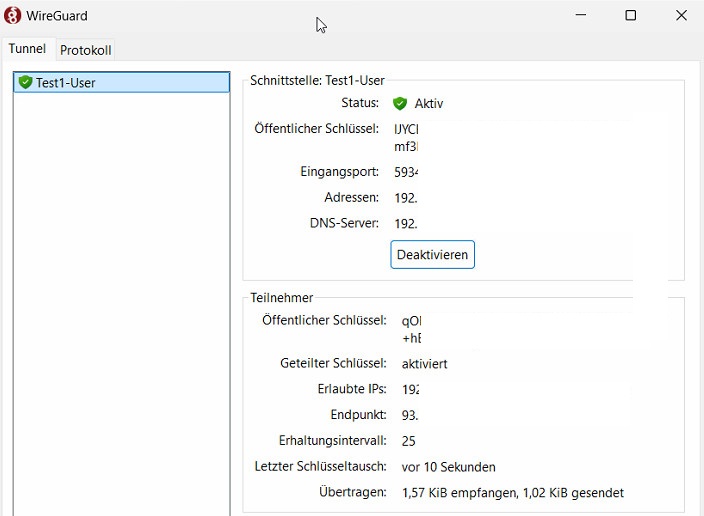
Task: Click the Aktiv status text
Action: click(x=428, y=103)
